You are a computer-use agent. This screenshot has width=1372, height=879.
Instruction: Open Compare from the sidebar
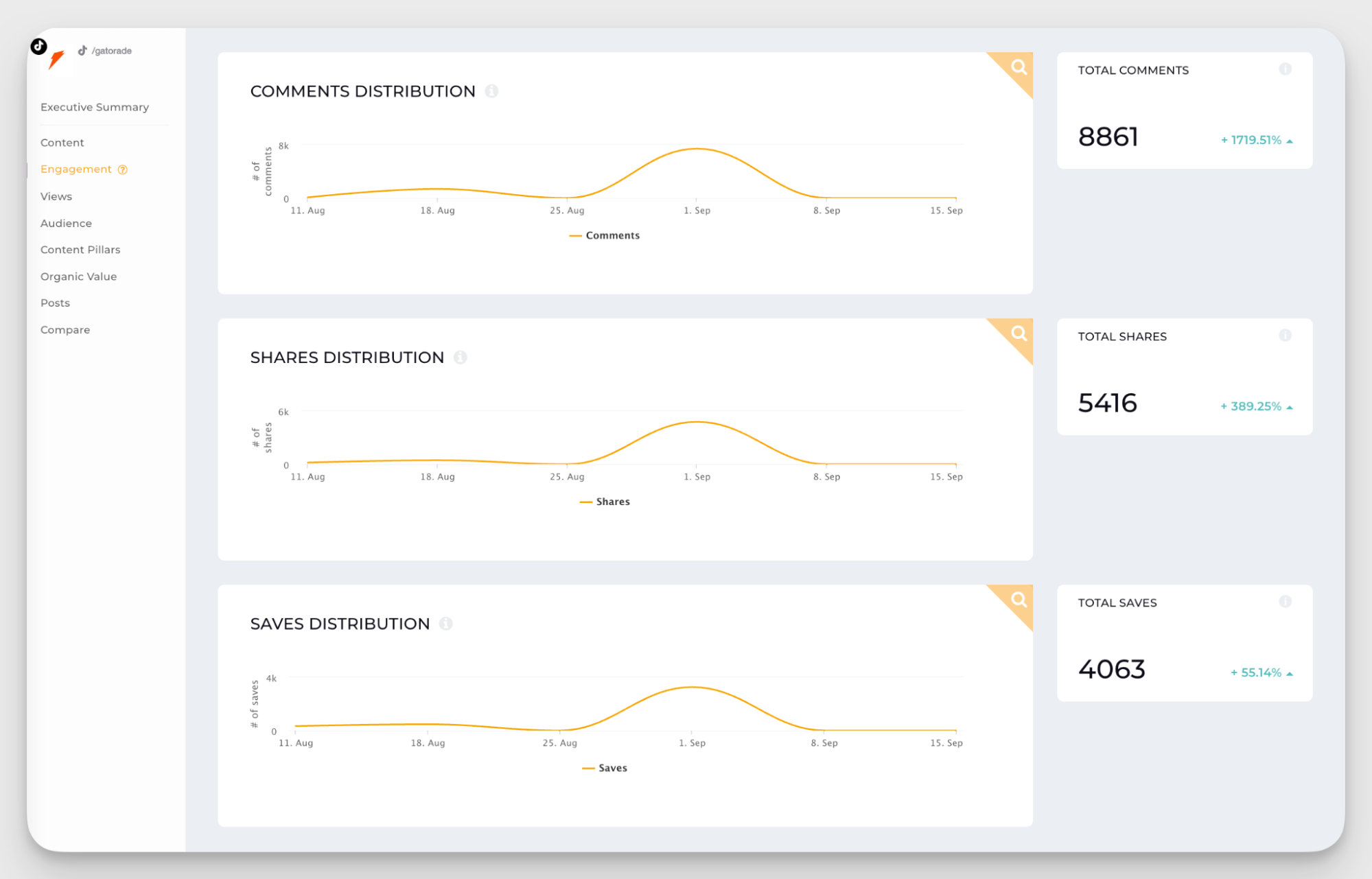point(65,330)
